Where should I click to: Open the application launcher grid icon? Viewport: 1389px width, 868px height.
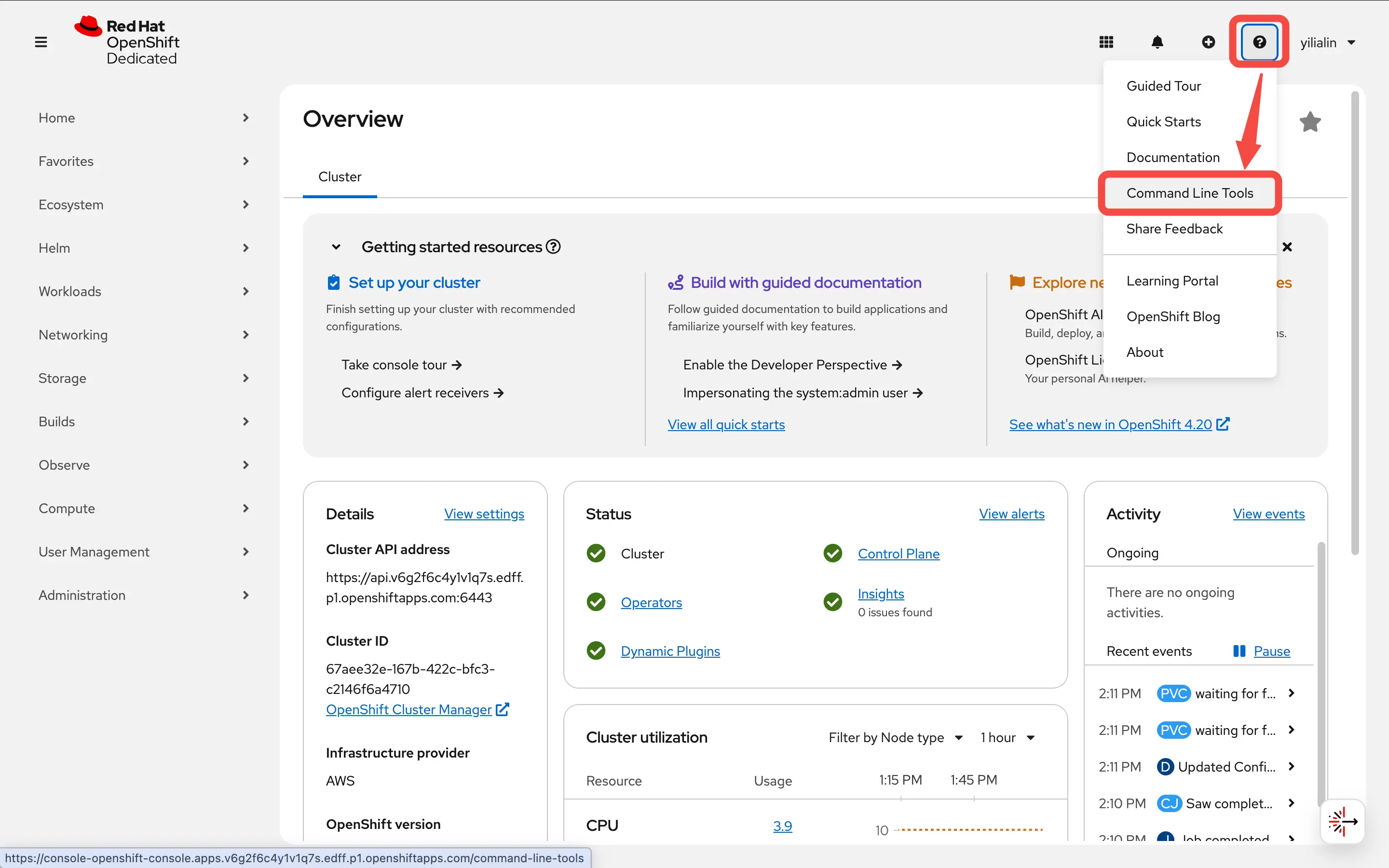1105,42
